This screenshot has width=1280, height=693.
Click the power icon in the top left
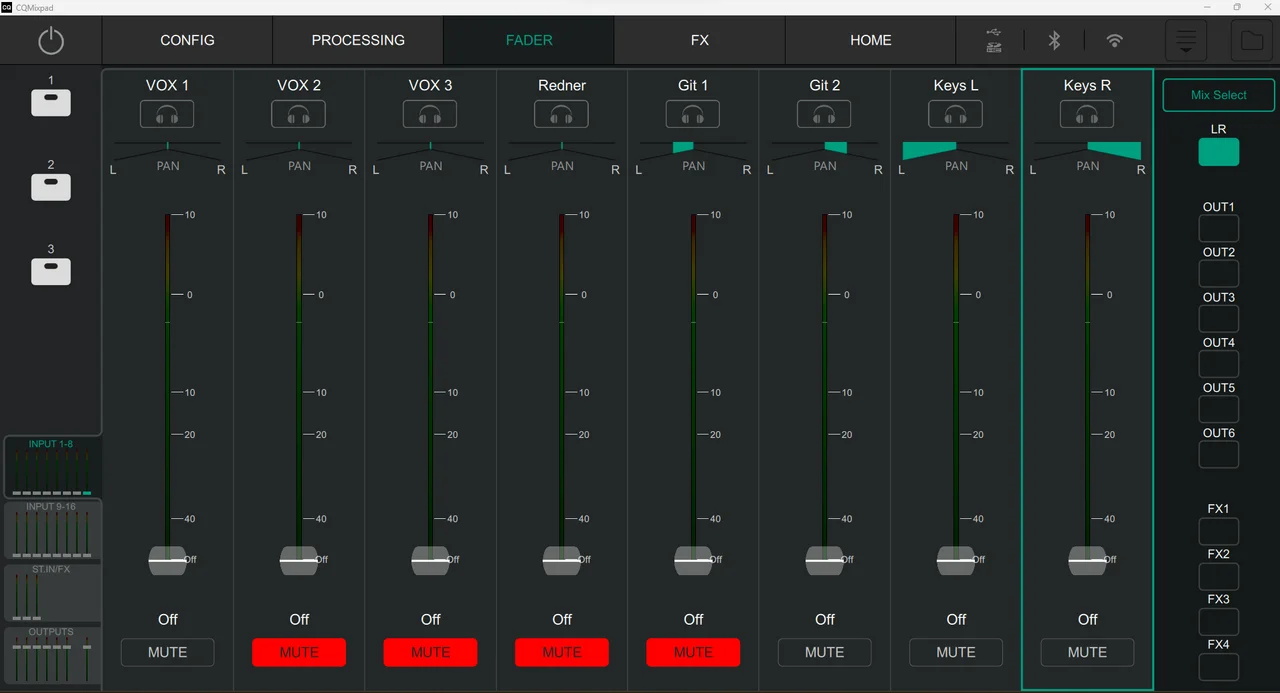51,40
